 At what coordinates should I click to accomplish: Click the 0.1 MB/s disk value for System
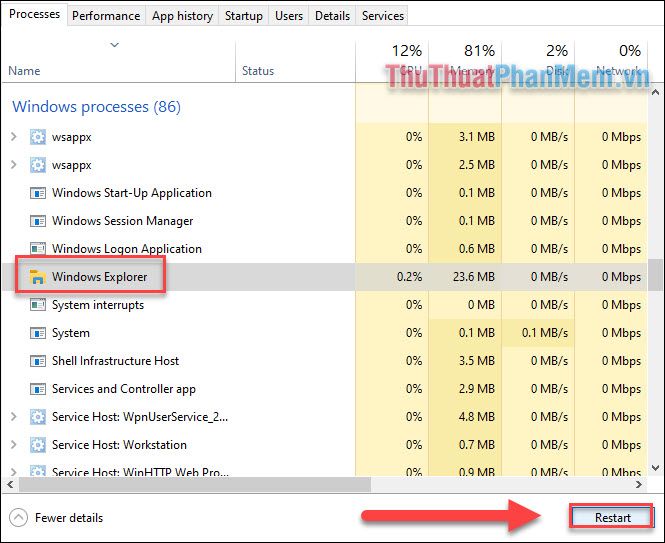tap(545, 333)
